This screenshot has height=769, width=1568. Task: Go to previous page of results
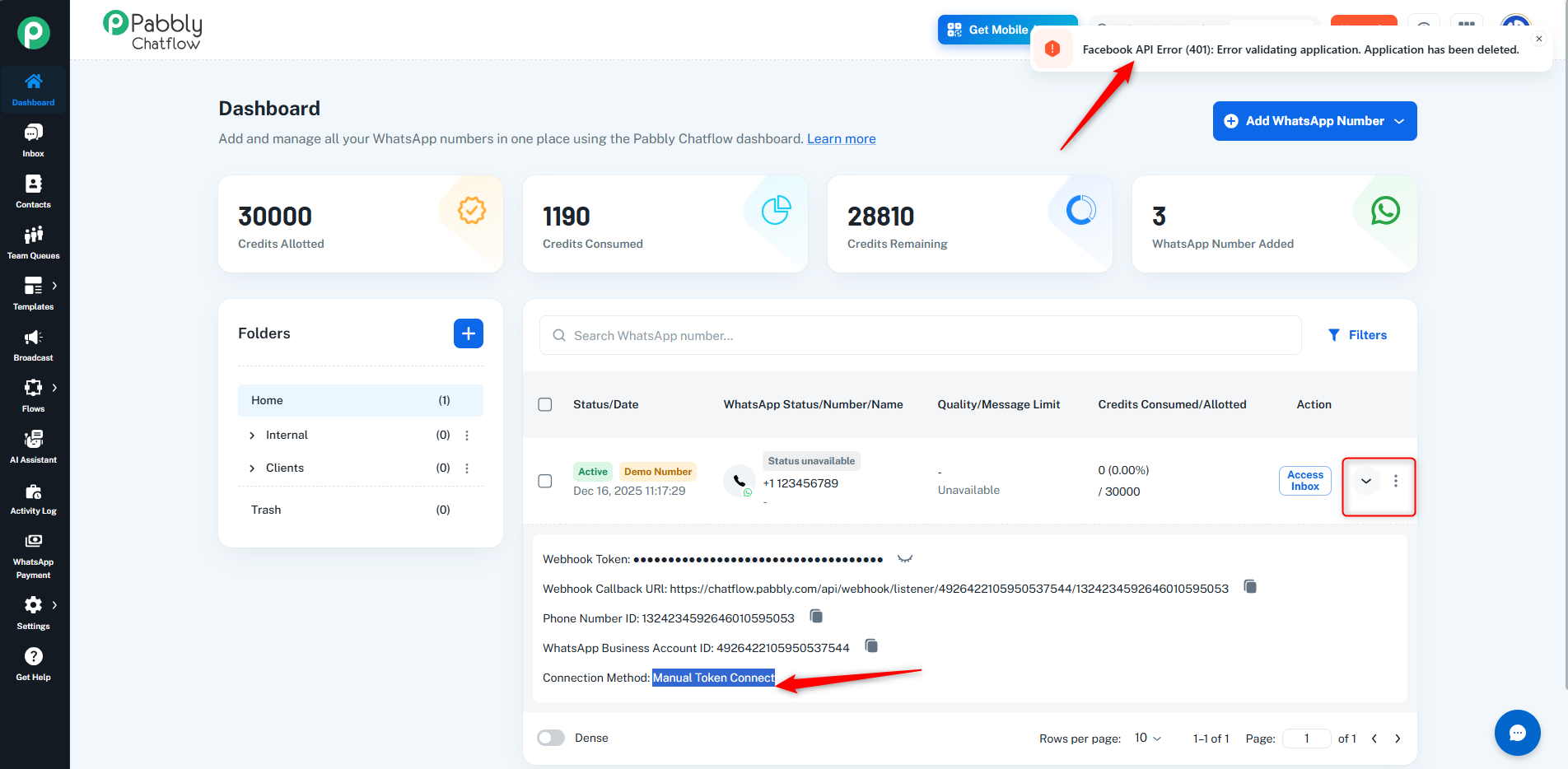click(x=1374, y=739)
